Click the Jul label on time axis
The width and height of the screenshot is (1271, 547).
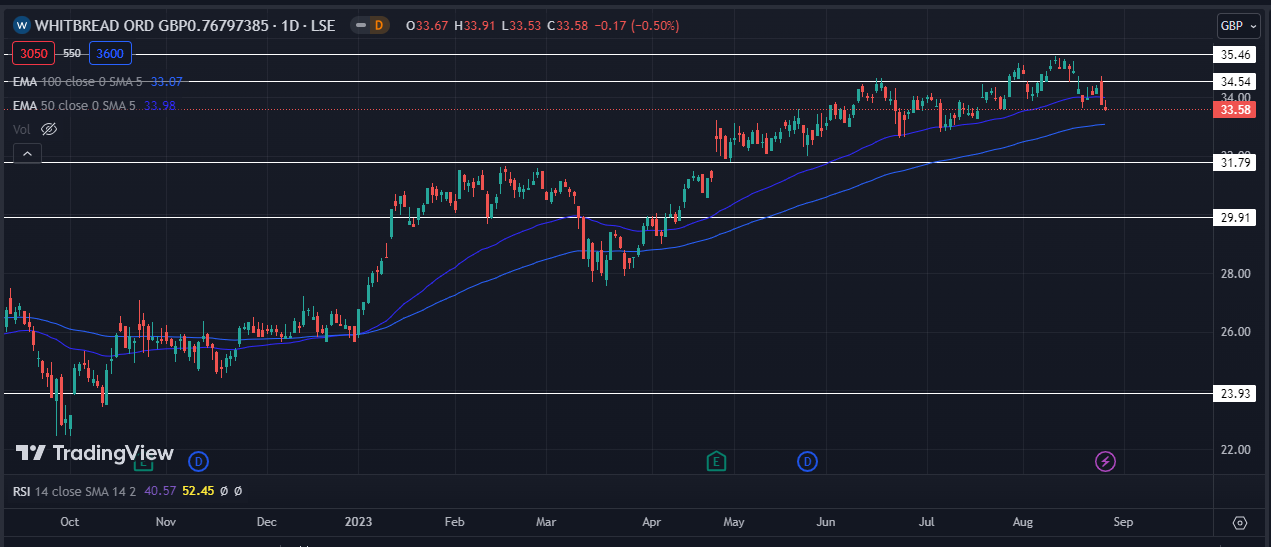pos(927,522)
